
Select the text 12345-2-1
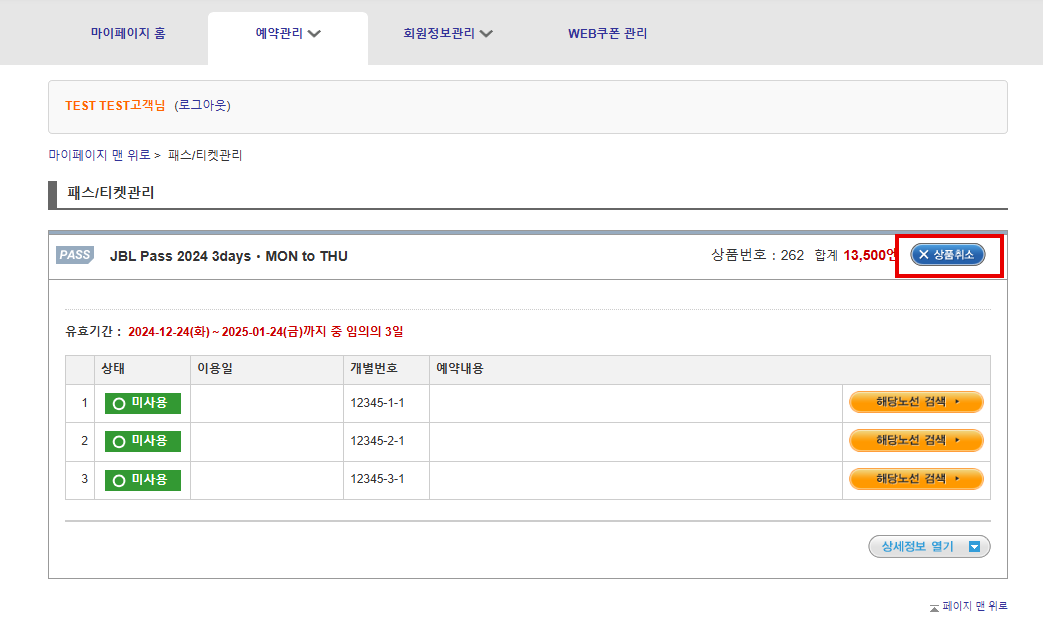[x=377, y=440]
